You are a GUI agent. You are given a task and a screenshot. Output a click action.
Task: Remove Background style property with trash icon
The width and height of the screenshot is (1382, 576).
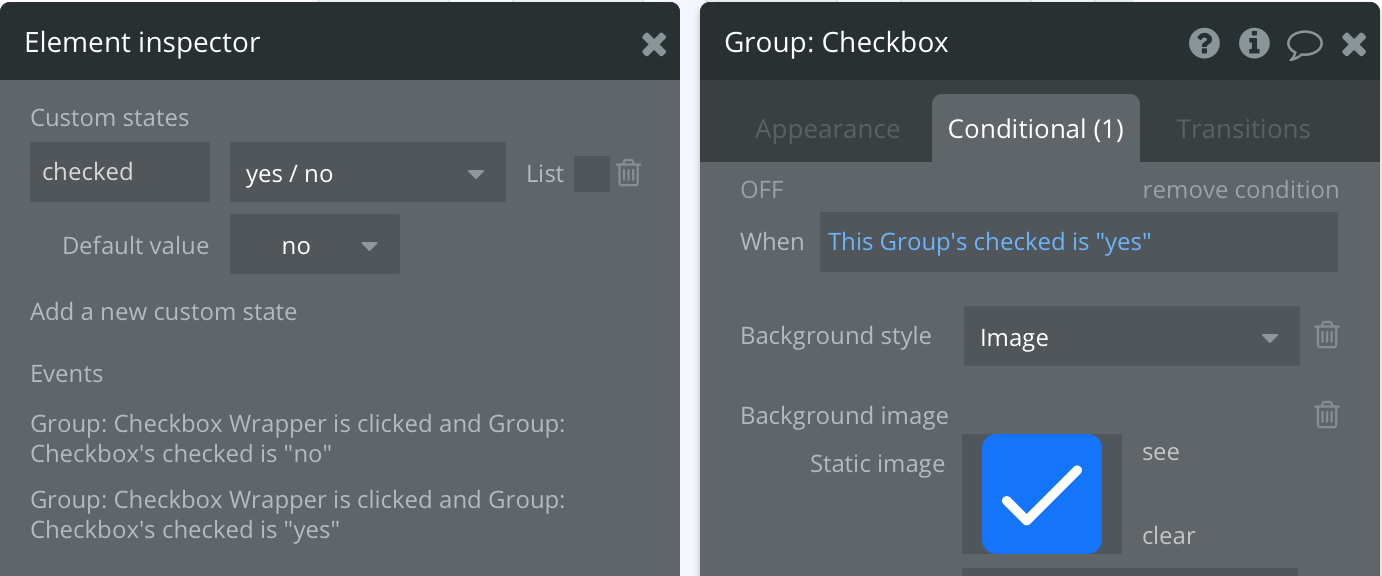1326,335
